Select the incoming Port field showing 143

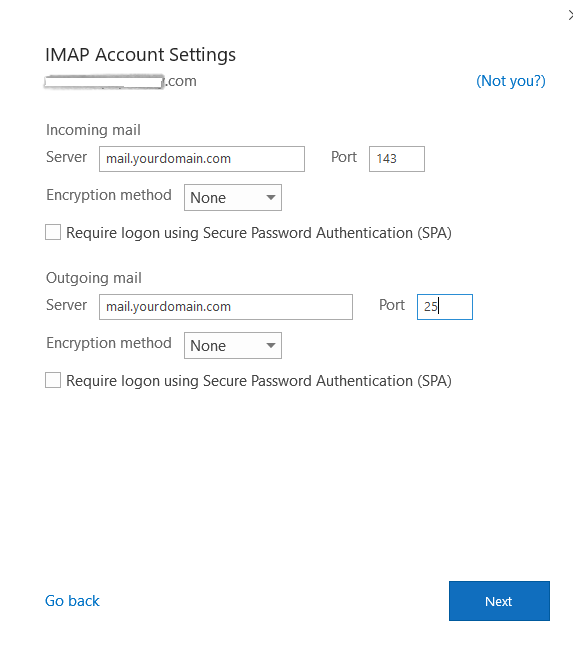[x=397, y=159]
